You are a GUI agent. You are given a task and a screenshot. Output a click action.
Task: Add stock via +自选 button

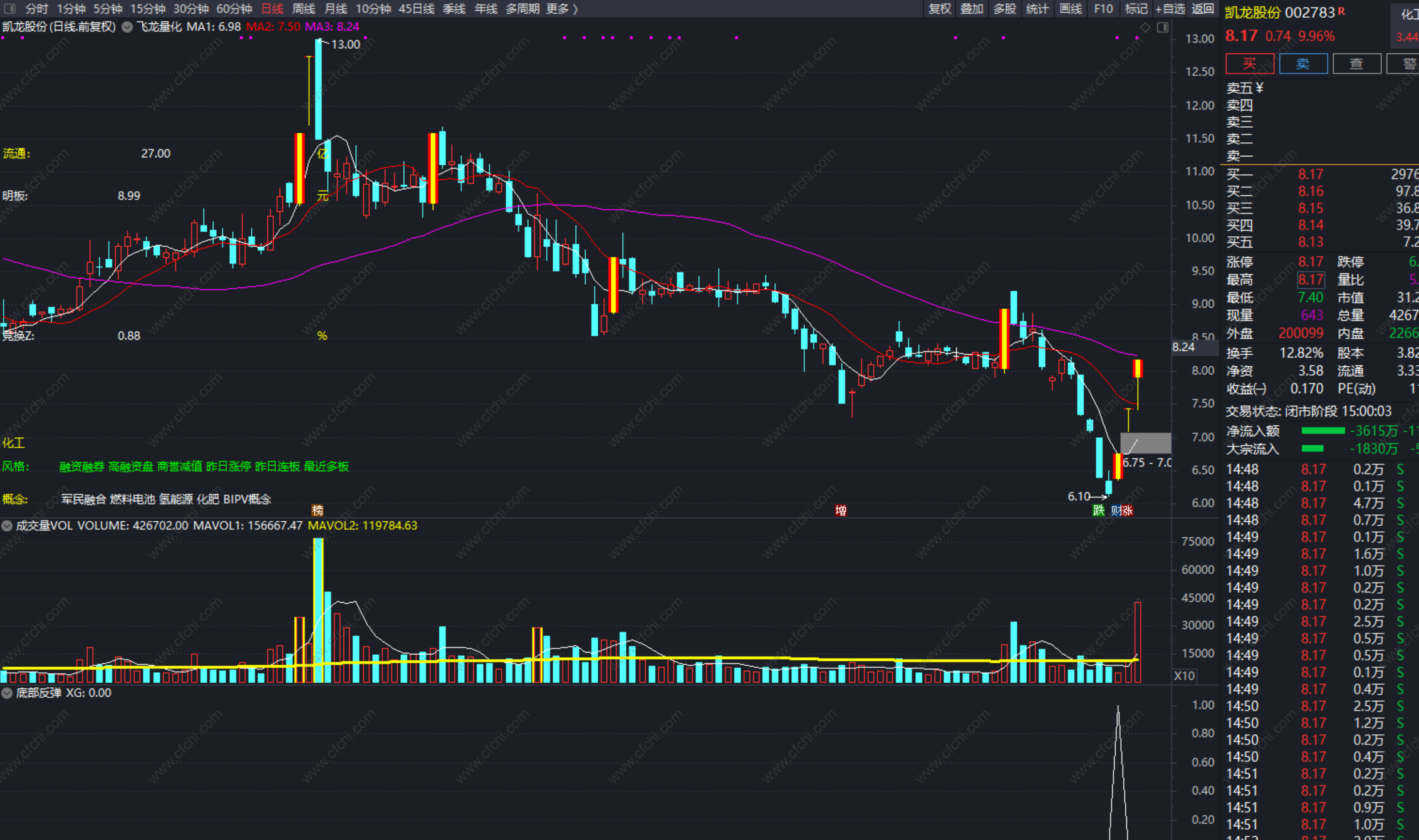(x=1170, y=9)
